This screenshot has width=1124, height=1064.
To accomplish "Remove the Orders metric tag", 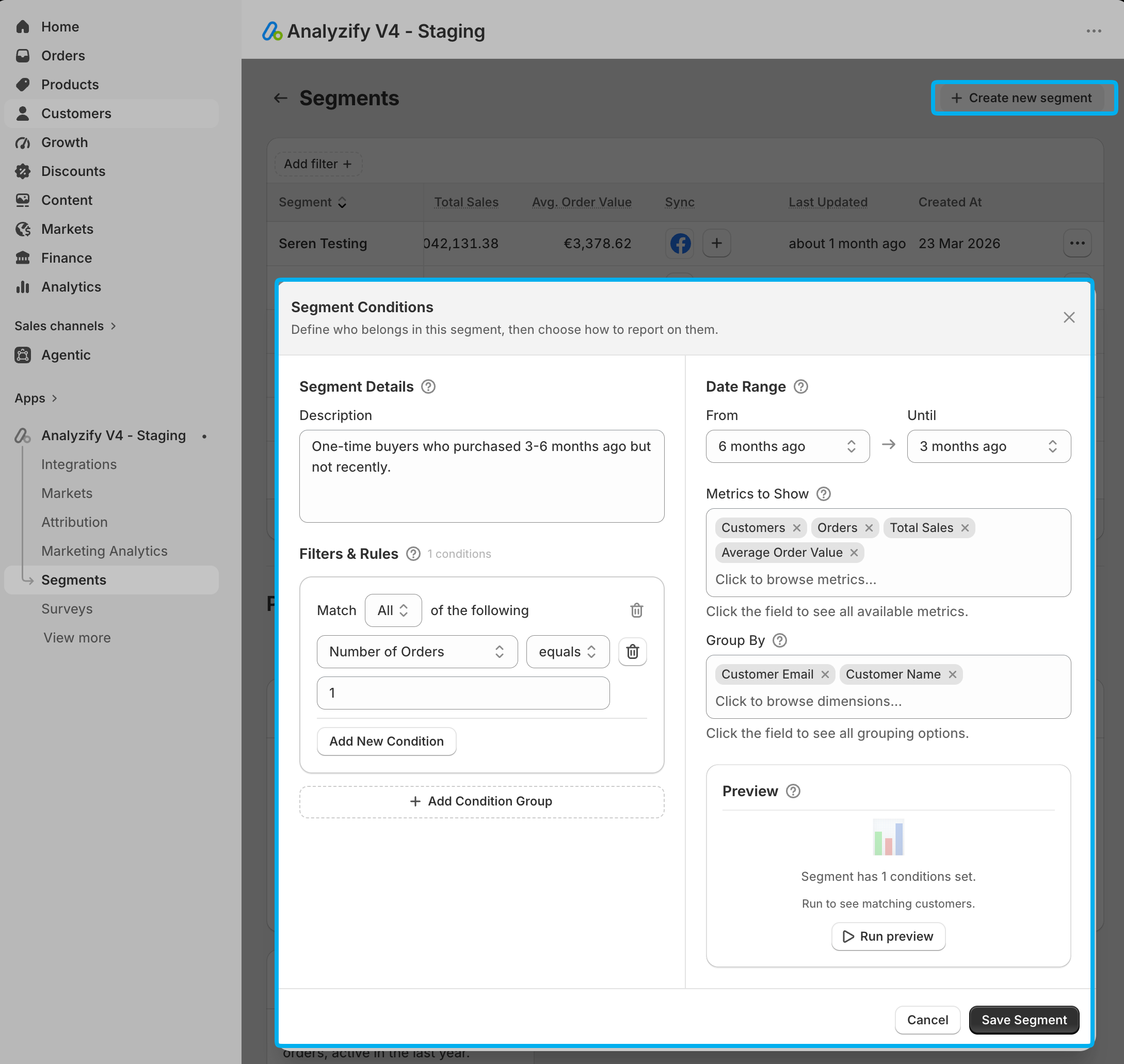I will [868, 528].
